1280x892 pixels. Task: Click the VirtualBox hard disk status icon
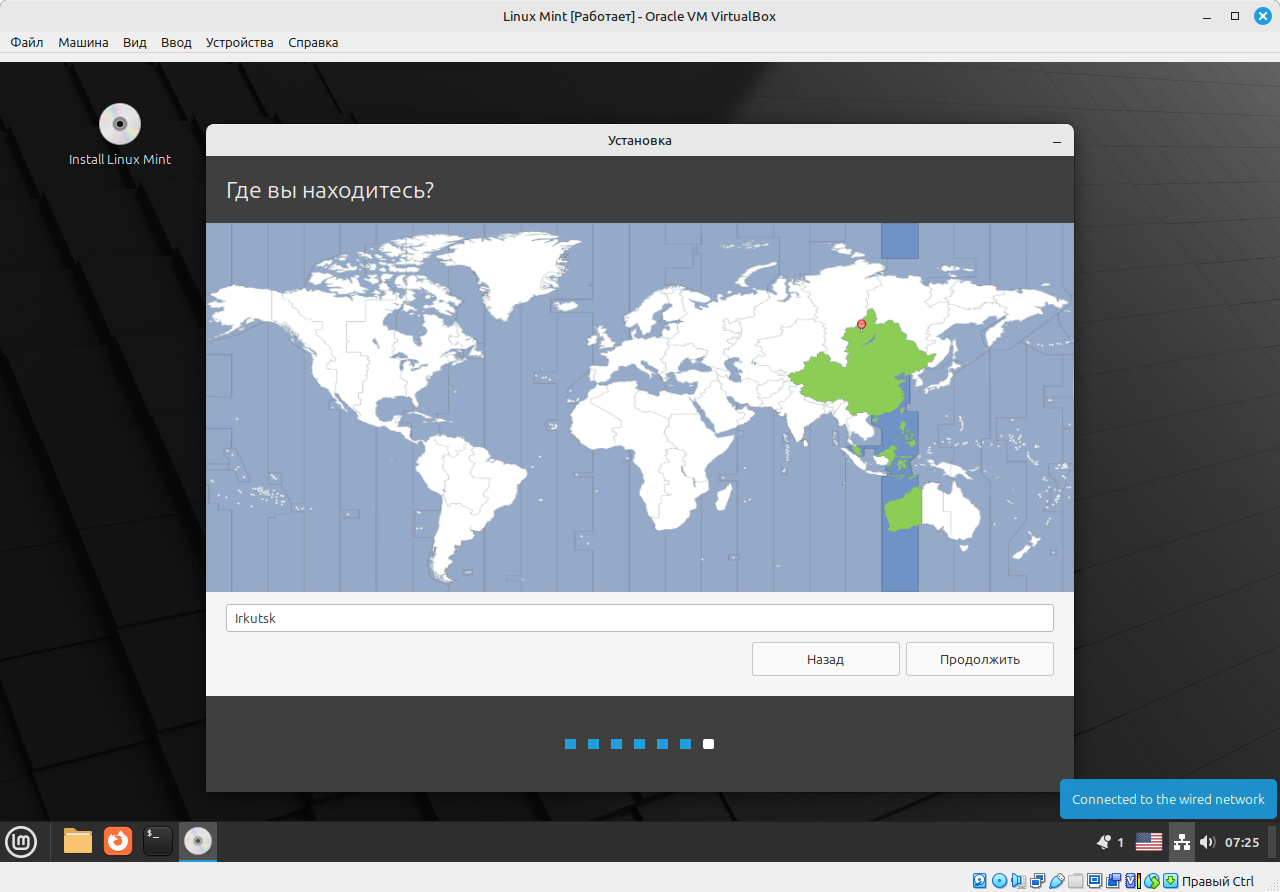(x=980, y=881)
